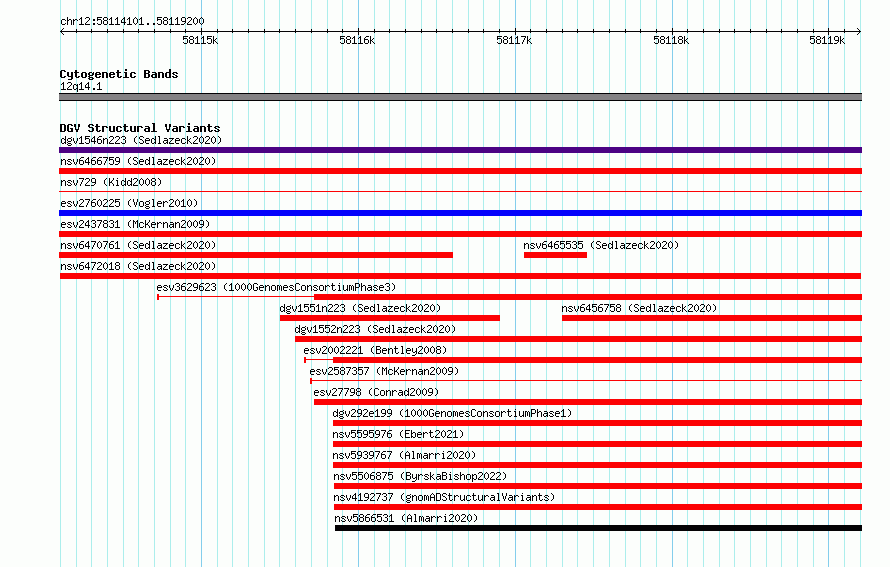Click the dgv1546n223 (Sedlazeck2020) variant label

(x=141, y=140)
